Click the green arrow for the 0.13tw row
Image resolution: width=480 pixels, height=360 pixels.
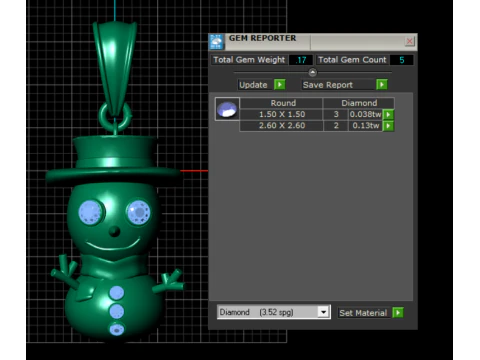[x=388, y=126]
